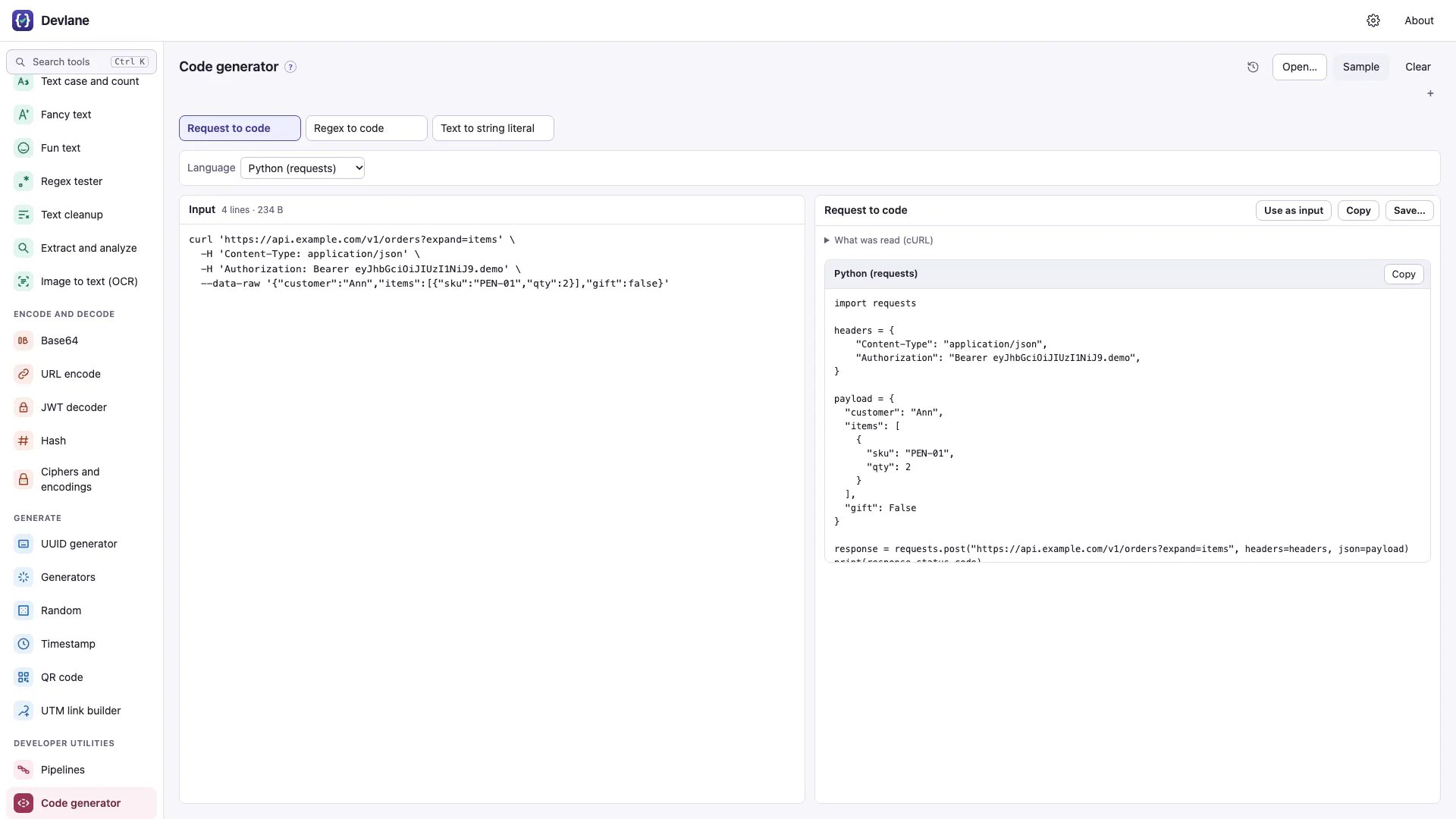1456x819 pixels.
Task: Switch to Text to string literal tab
Action: point(493,128)
